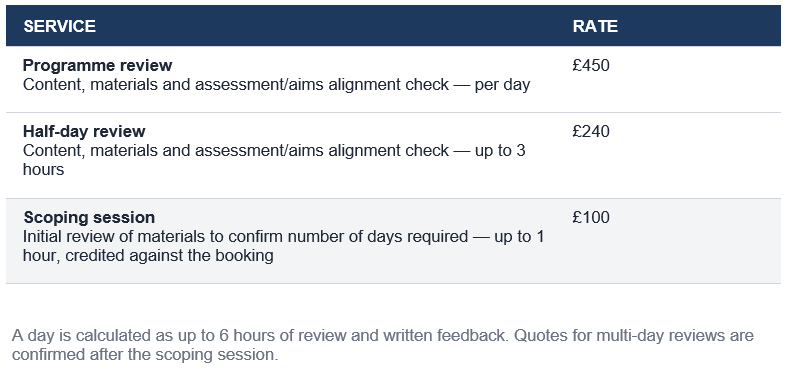
Task: Click the £100 rate value
Action: [591, 217]
